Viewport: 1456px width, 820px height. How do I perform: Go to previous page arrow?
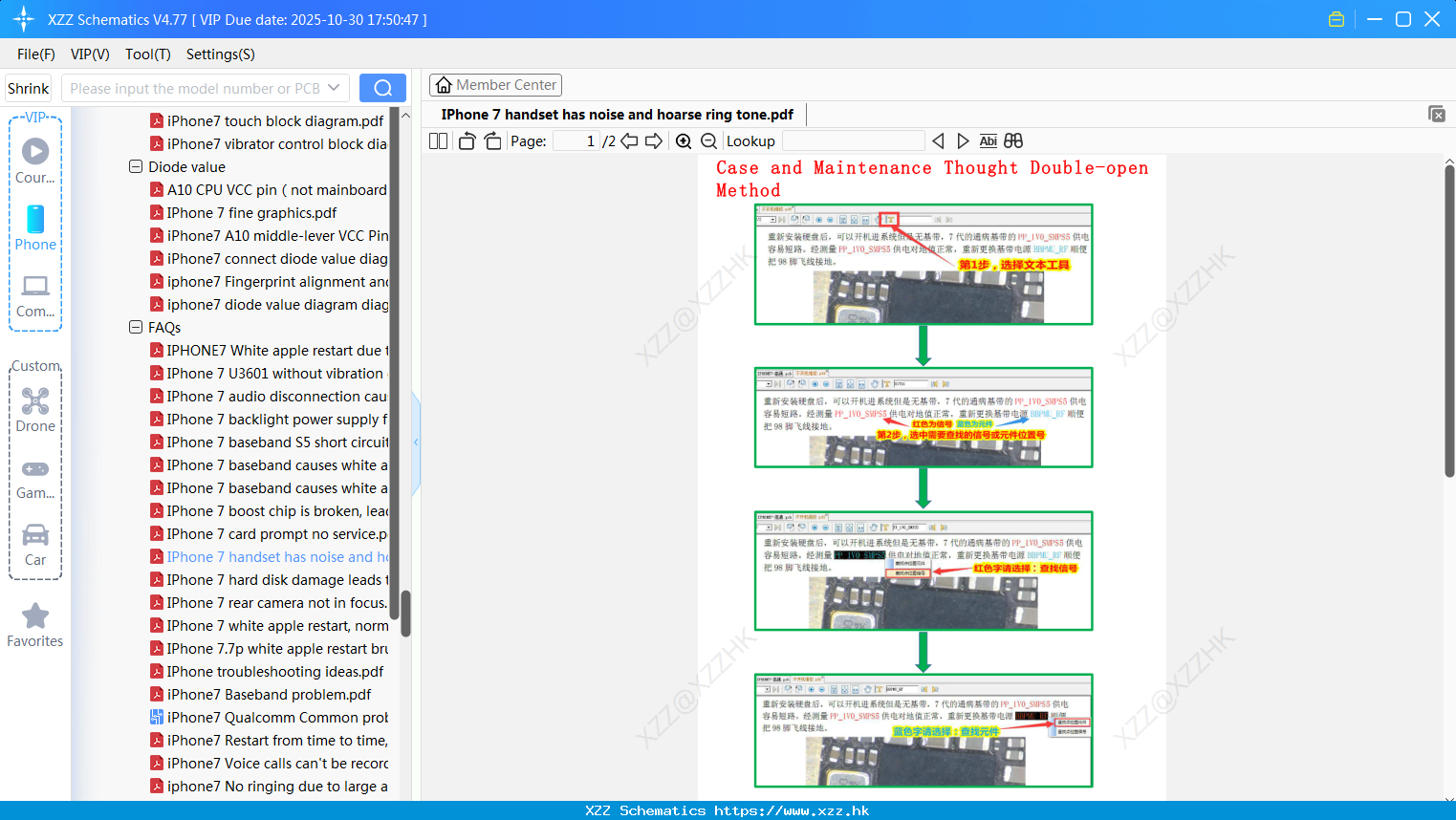coord(629,141)
